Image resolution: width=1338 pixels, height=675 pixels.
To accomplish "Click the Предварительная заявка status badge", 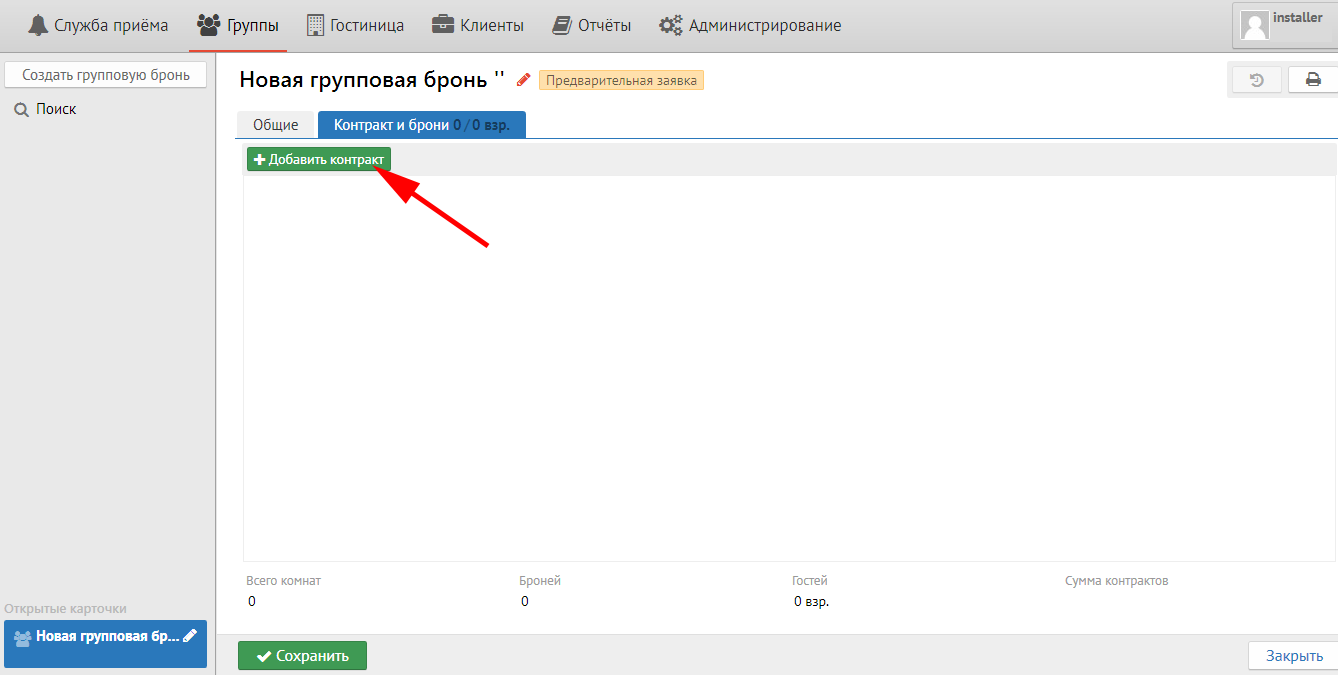I will pos(621,81).
